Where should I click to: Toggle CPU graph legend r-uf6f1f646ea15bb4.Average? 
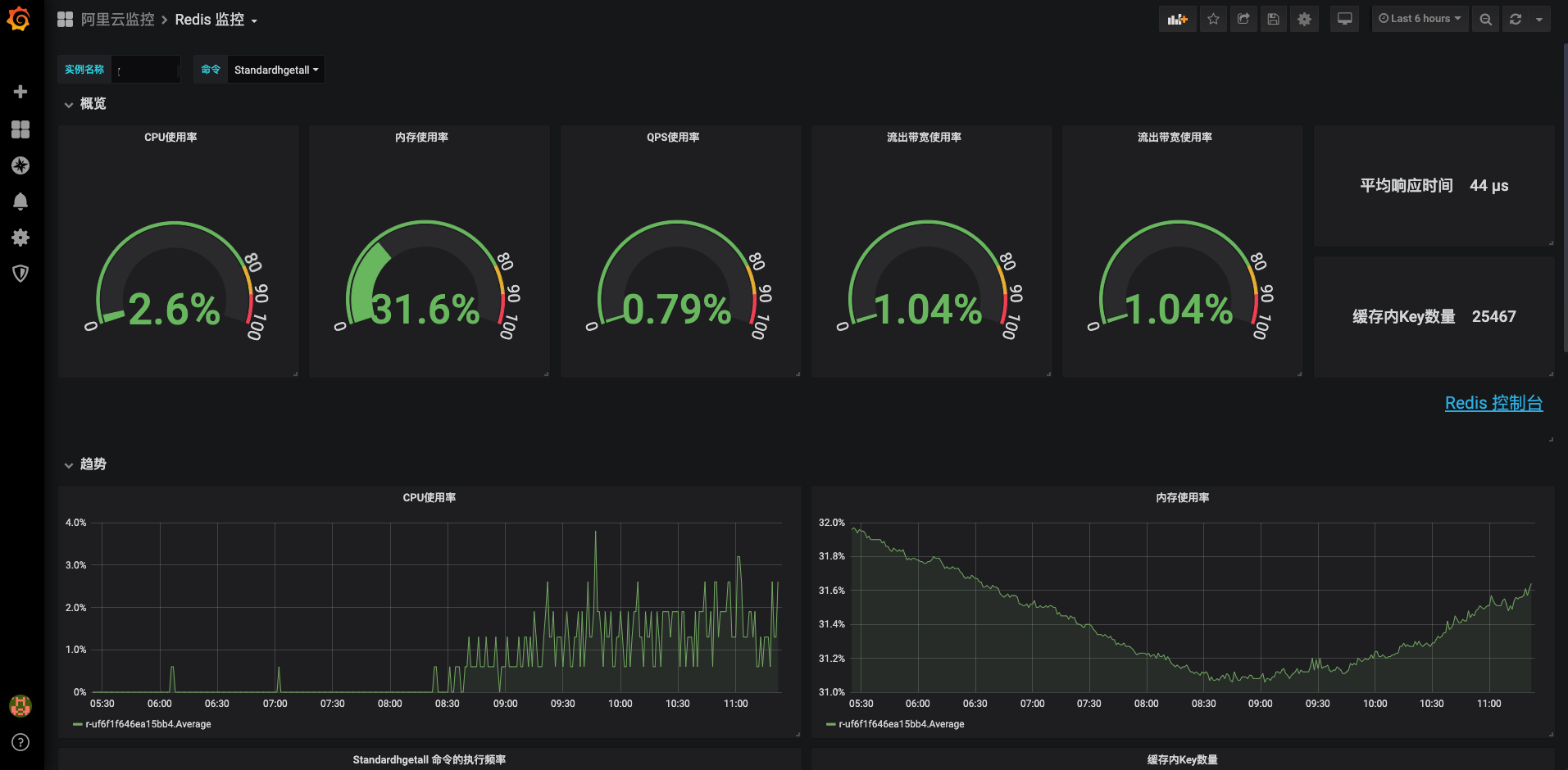pyautogui.click(x=148, y=724)
